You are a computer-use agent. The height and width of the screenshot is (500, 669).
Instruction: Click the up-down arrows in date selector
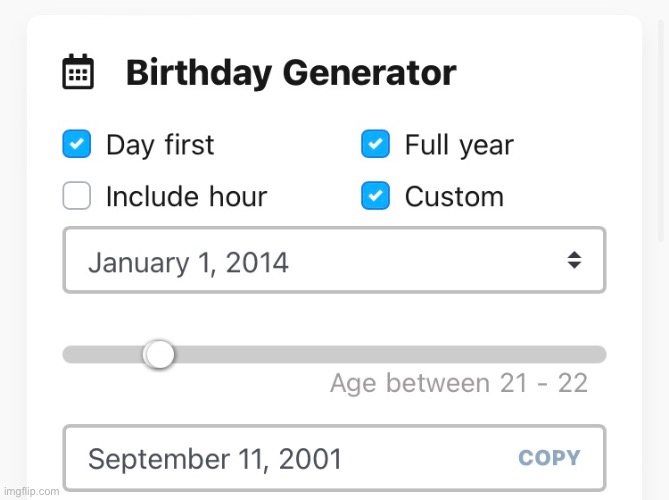tap(574, 260)
